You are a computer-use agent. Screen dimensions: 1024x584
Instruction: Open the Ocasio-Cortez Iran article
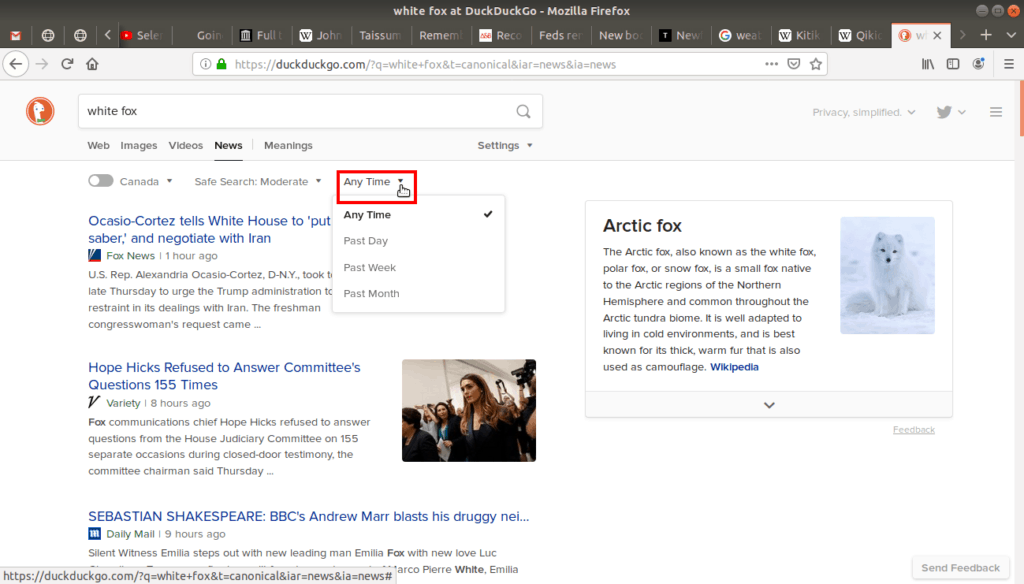[x=209, y=229]
